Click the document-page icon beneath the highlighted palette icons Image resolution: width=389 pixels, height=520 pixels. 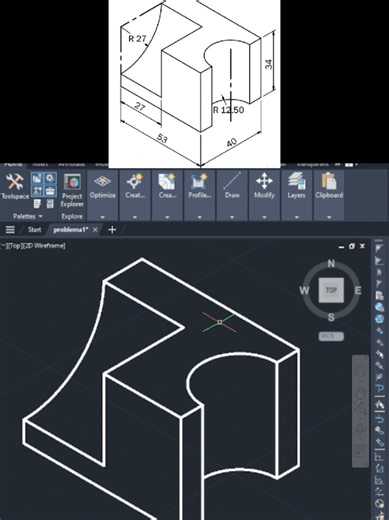(37, 204)
